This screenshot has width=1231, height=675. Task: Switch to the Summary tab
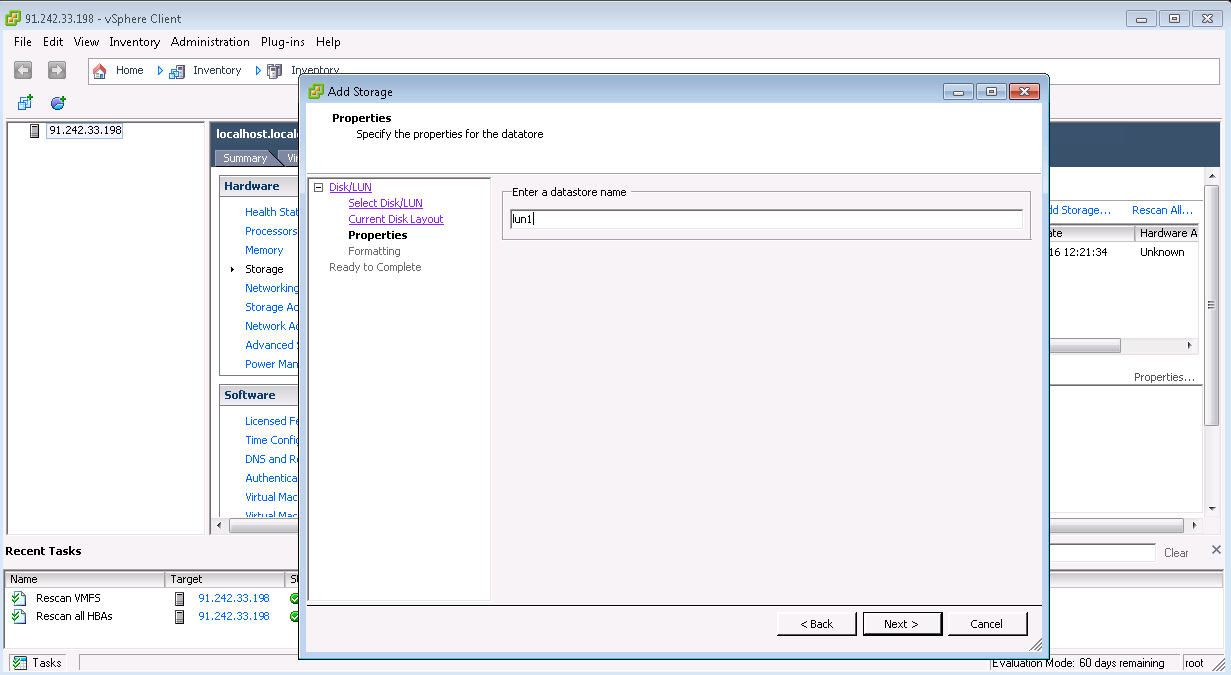[x=245, y=158]
